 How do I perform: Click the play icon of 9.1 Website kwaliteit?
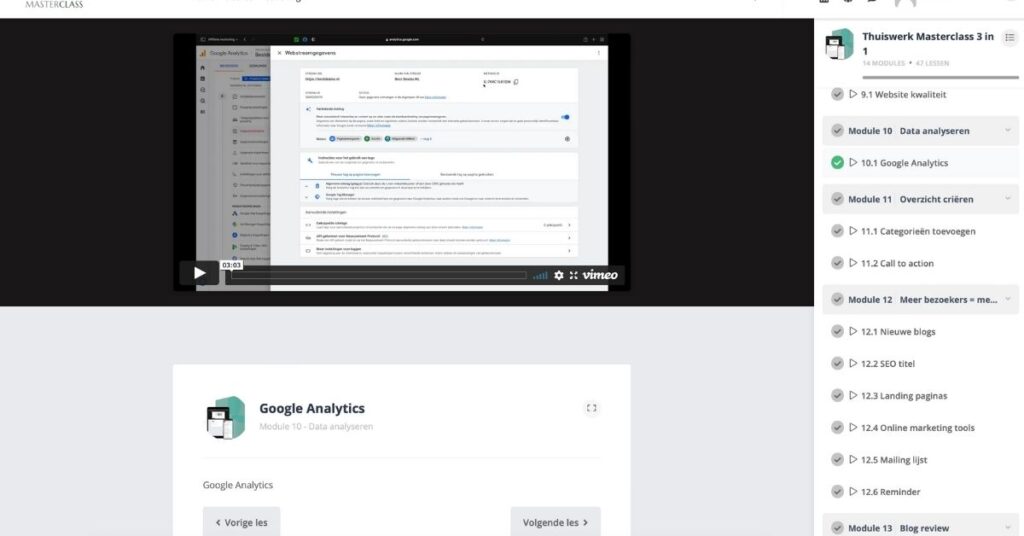click(853, 94)
